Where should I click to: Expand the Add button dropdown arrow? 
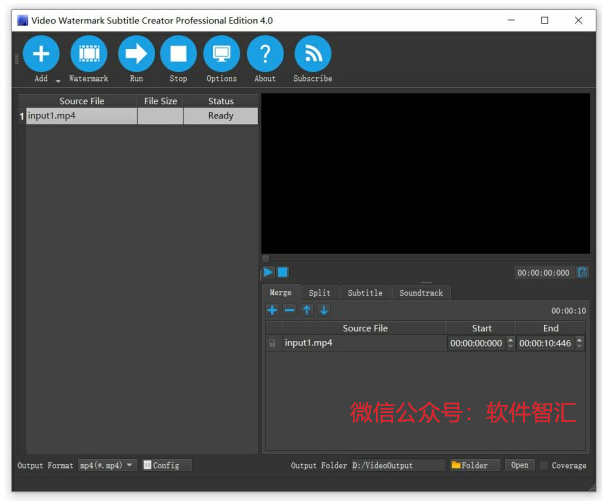coord(58,81)
